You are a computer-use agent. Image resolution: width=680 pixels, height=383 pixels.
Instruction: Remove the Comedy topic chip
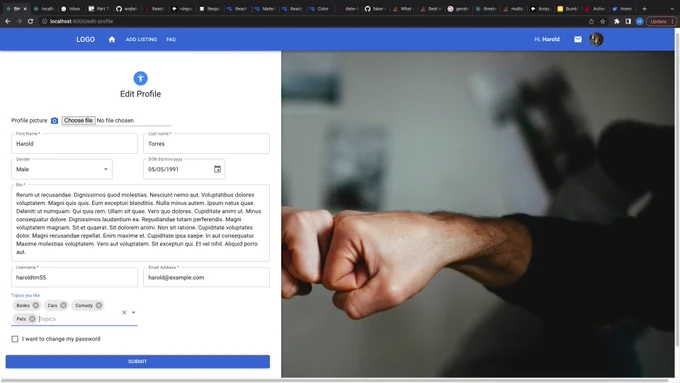coord(99,305)
